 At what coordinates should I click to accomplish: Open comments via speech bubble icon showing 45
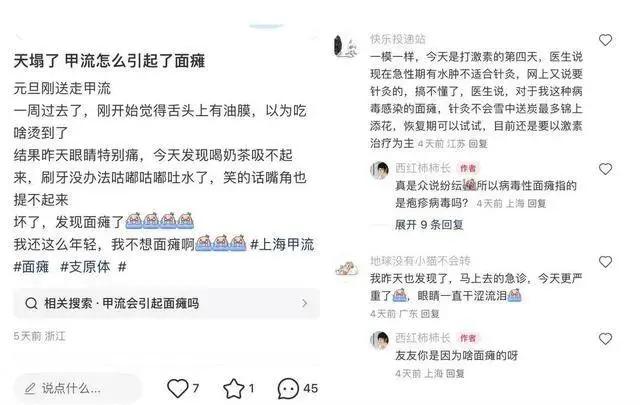(x=288, y=388)
